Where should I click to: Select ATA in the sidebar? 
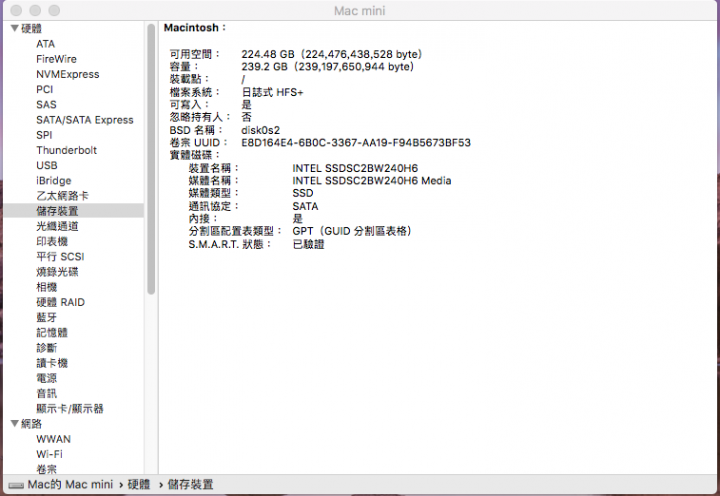point(45,44)
